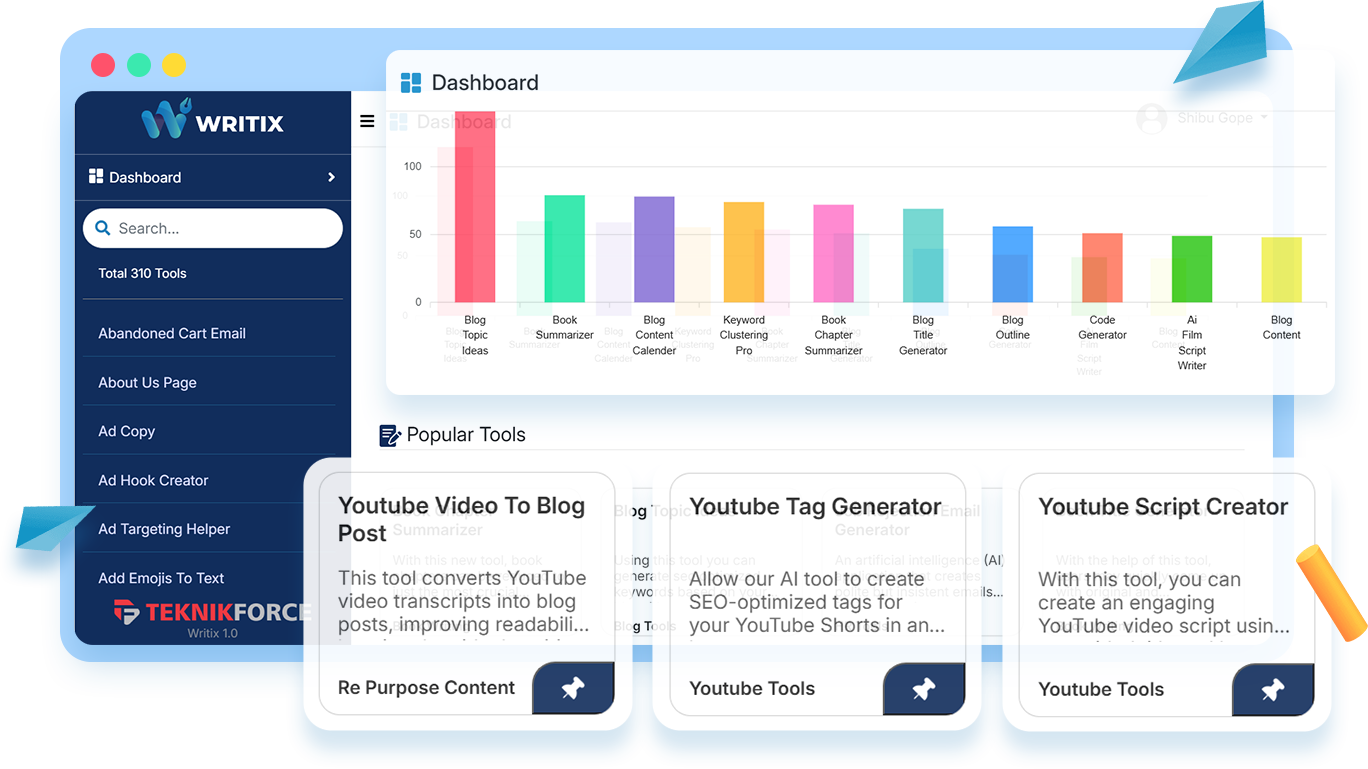Open Add Emojis To Text tool
1368x769 pixels.
(161, 578)
